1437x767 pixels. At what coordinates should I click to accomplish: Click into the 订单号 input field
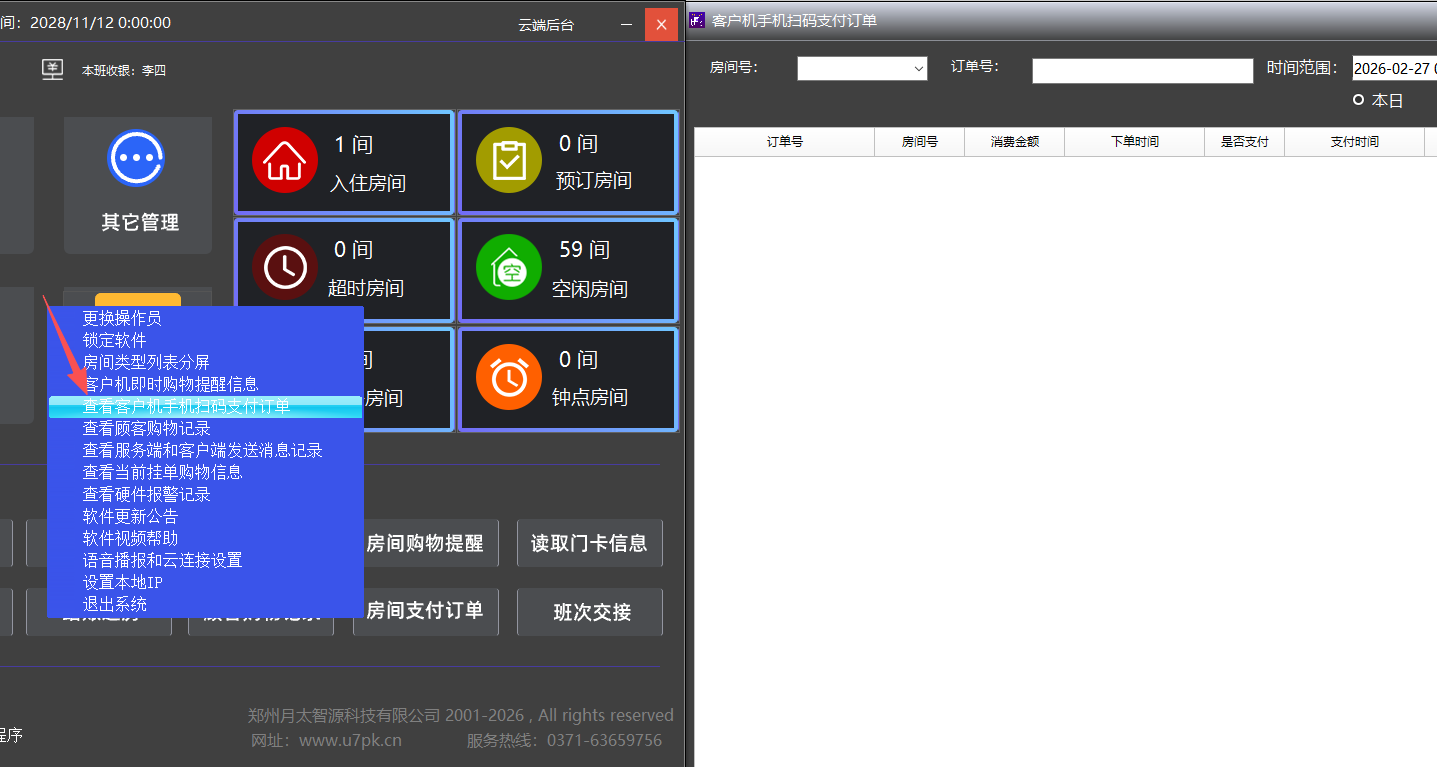pyautogui.click(x=1142, y=71)
